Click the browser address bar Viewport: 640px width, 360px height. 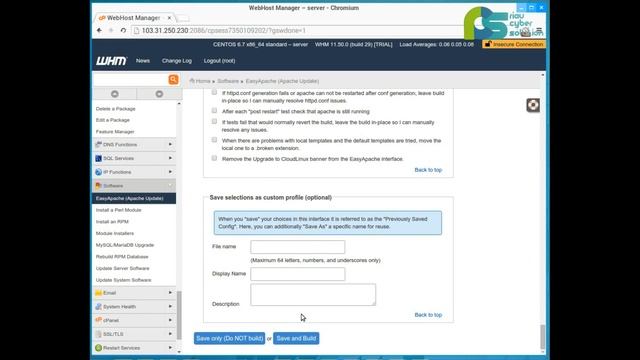coord(298,31)
